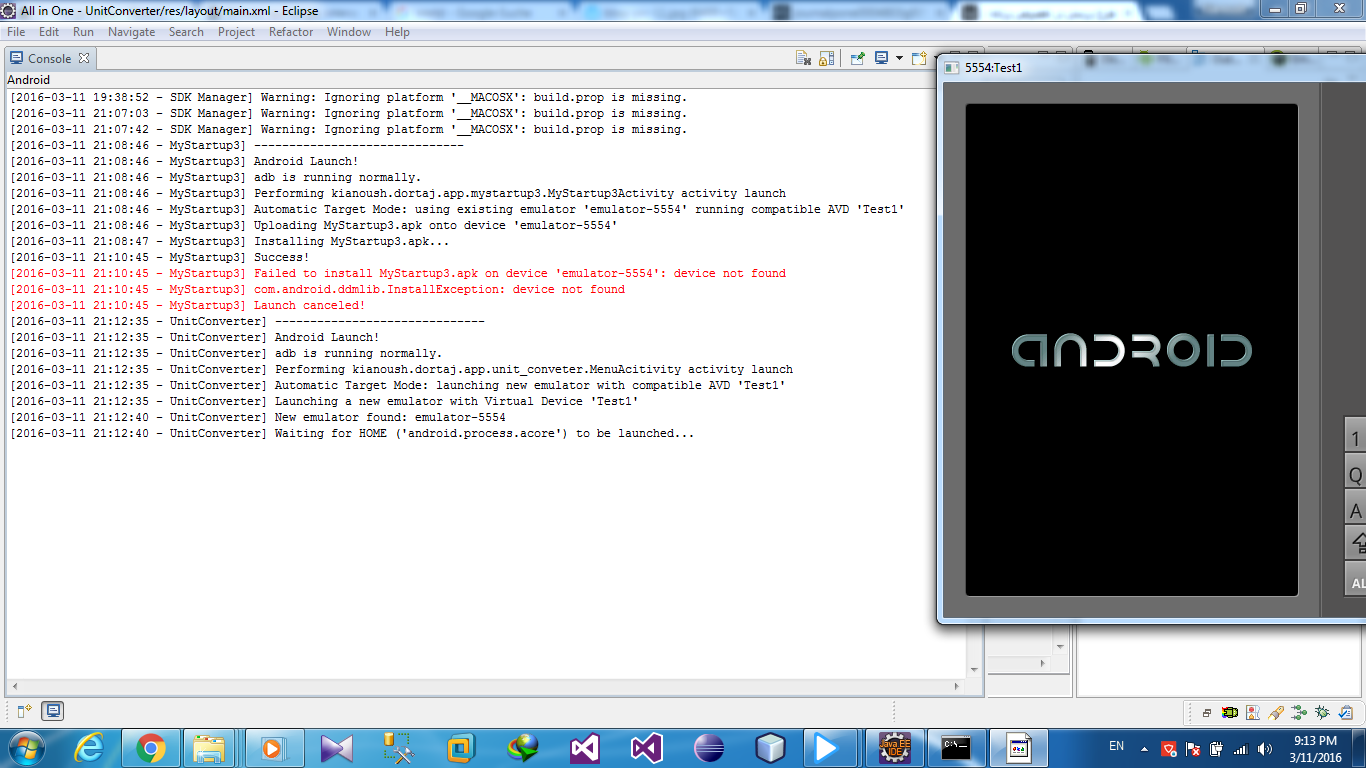The image size is (1366, 768).
Task: Click the picture-and-book perspective icon
Action: click(1253, 713)
